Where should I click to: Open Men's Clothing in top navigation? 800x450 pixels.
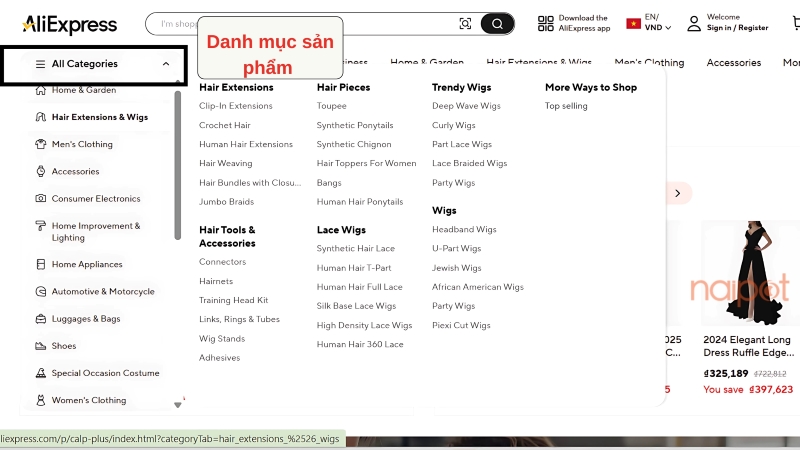point(649,63)
